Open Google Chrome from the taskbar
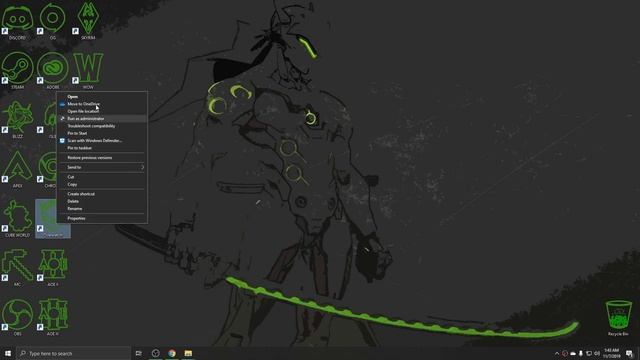The width and height of the screenshot is (640, 360). (172, 353)
